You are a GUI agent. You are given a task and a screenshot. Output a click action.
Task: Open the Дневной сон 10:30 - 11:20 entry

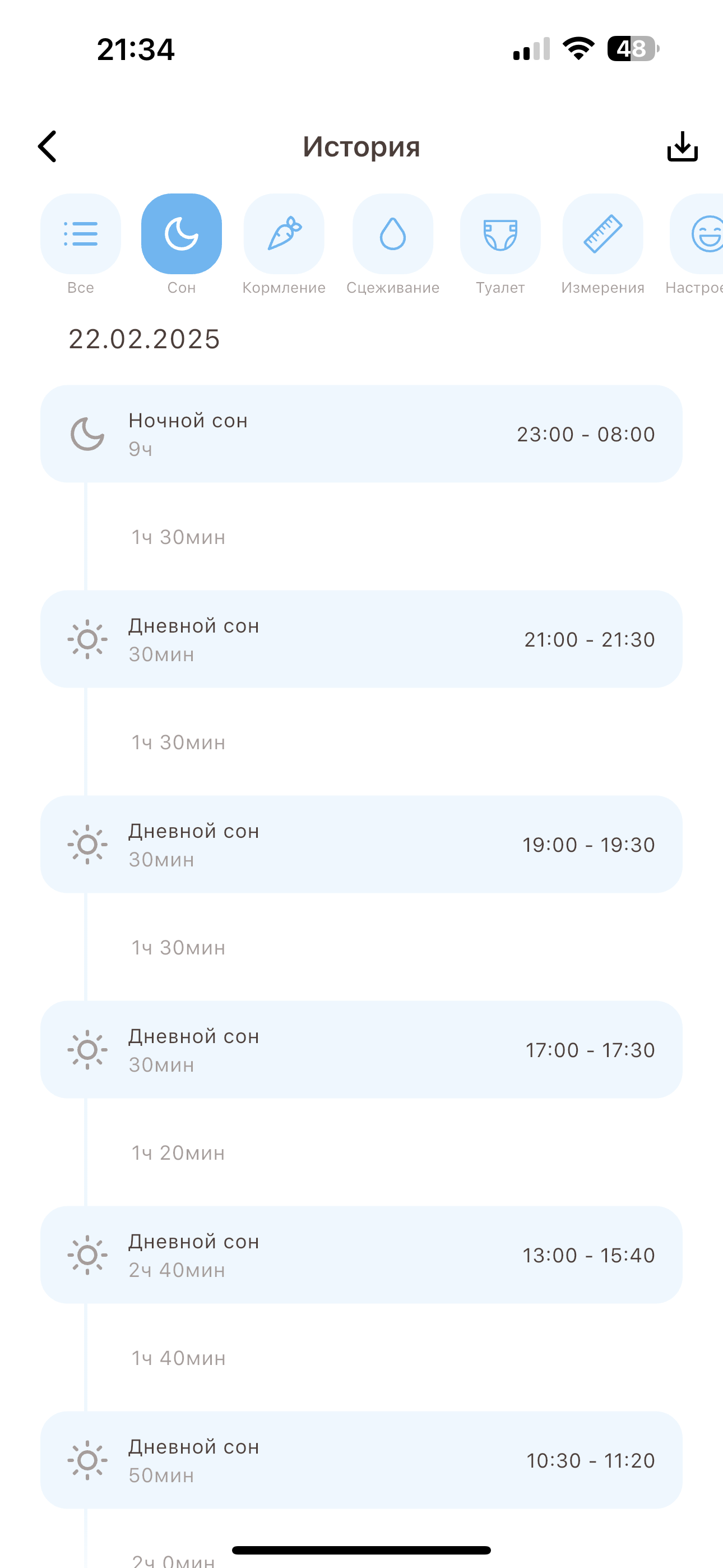point(361,1459)
